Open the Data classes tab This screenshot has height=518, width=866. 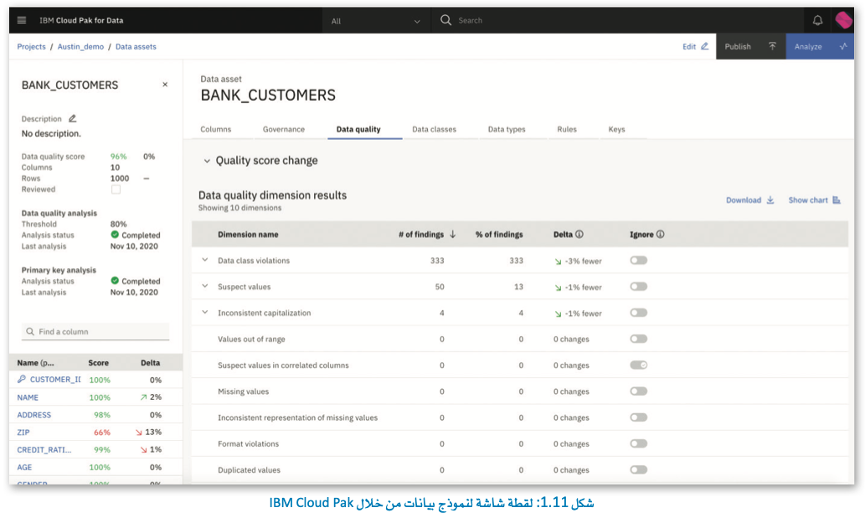coord(434,129)
